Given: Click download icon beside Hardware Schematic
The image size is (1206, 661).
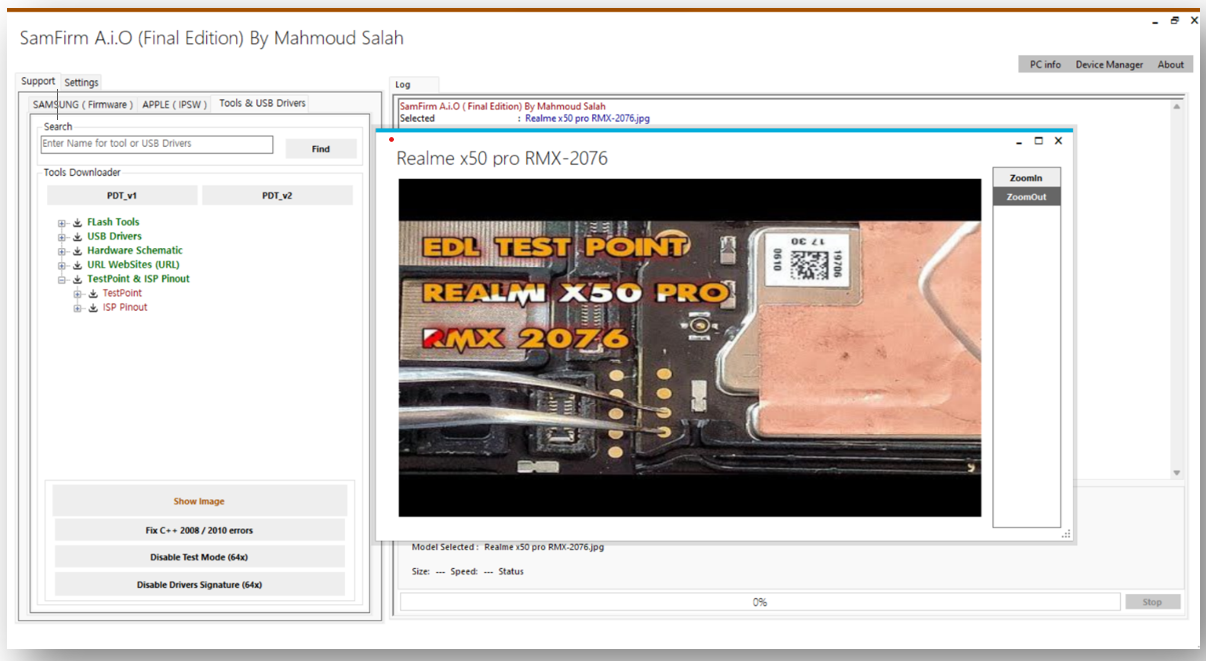Looking at the screenshot, I should (77, 251).
